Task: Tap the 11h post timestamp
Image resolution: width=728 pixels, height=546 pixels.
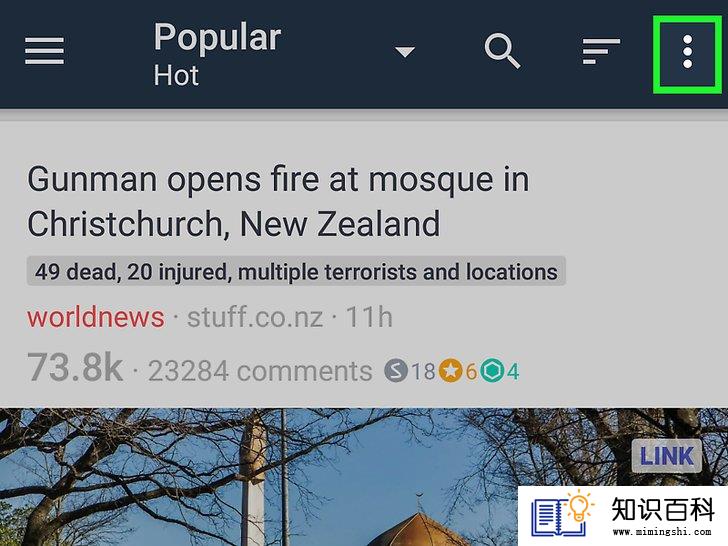Action: pyautogui.click(x=369, y=317)
